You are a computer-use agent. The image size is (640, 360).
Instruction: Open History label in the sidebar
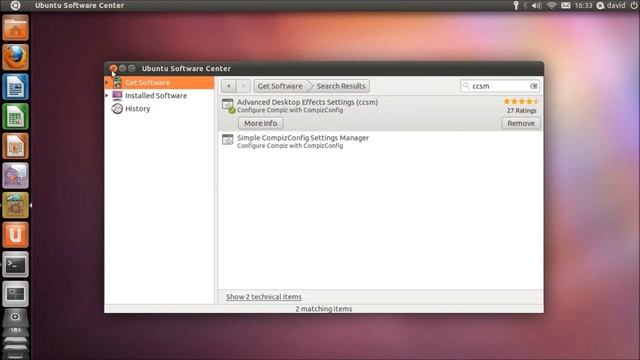coord(138,109)
